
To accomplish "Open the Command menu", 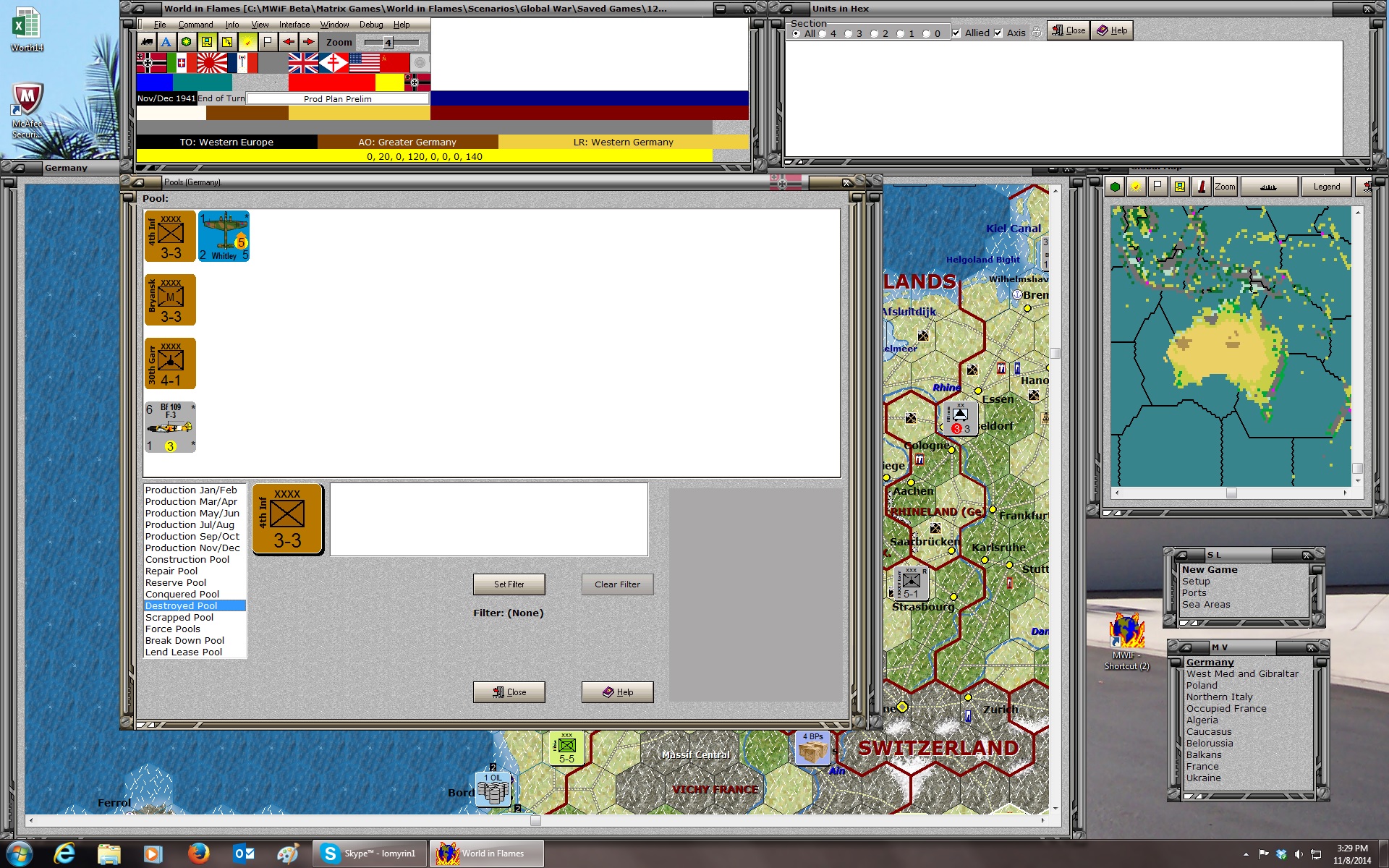I will pyautogui.click(x=195, y=25).
